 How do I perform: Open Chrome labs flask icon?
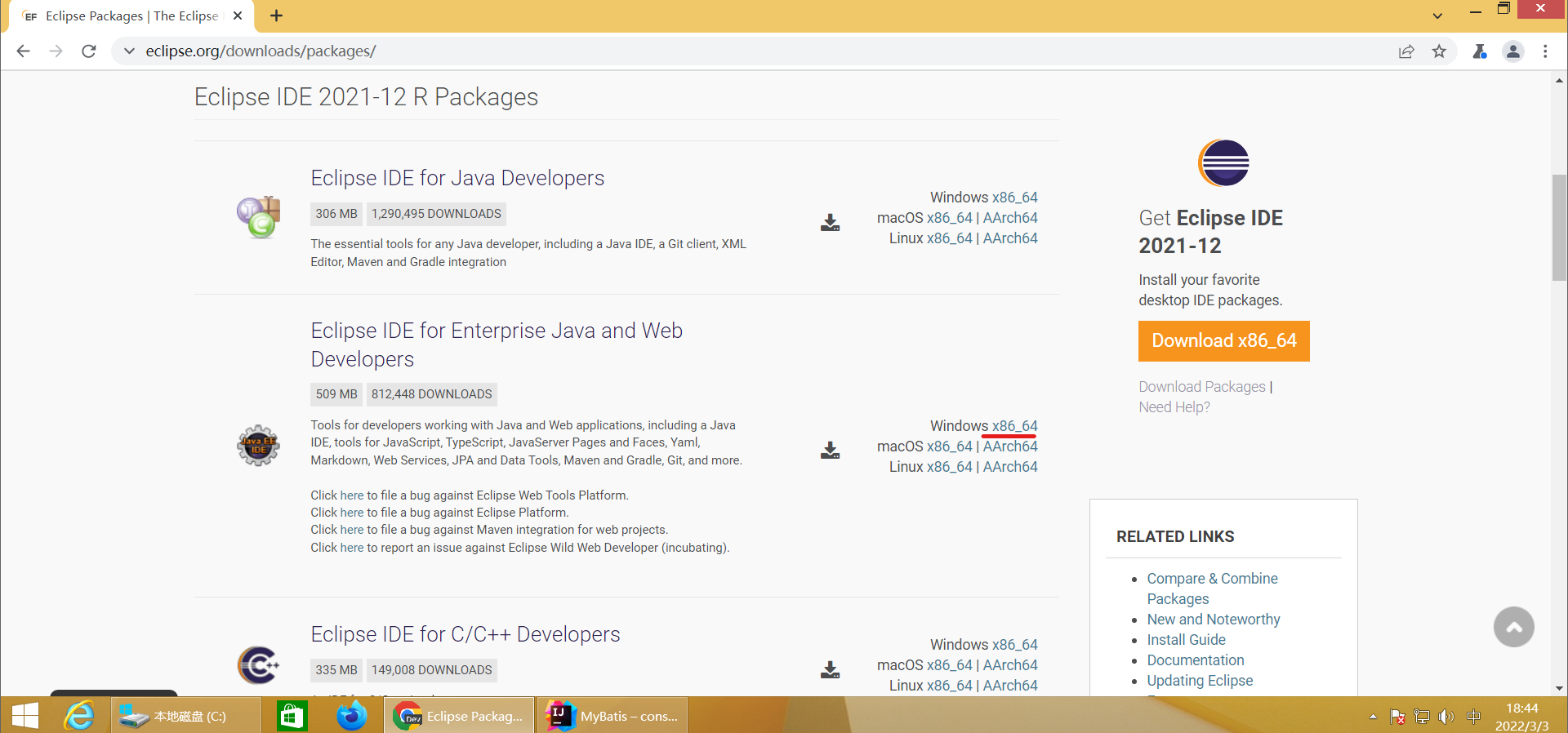click(x=1480, y=51)
